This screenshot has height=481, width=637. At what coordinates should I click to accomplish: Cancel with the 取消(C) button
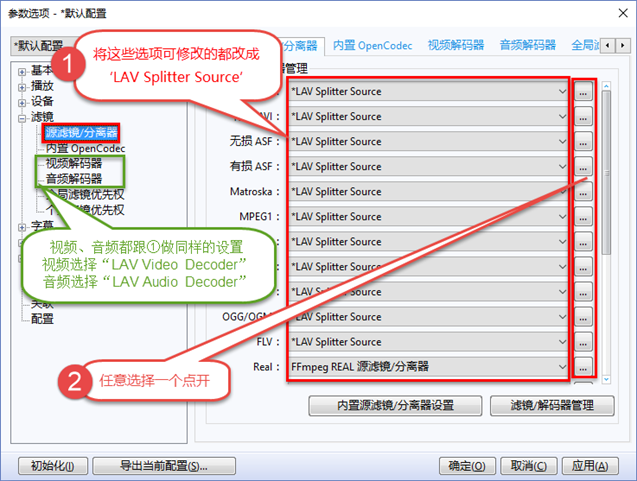(529, 466)
